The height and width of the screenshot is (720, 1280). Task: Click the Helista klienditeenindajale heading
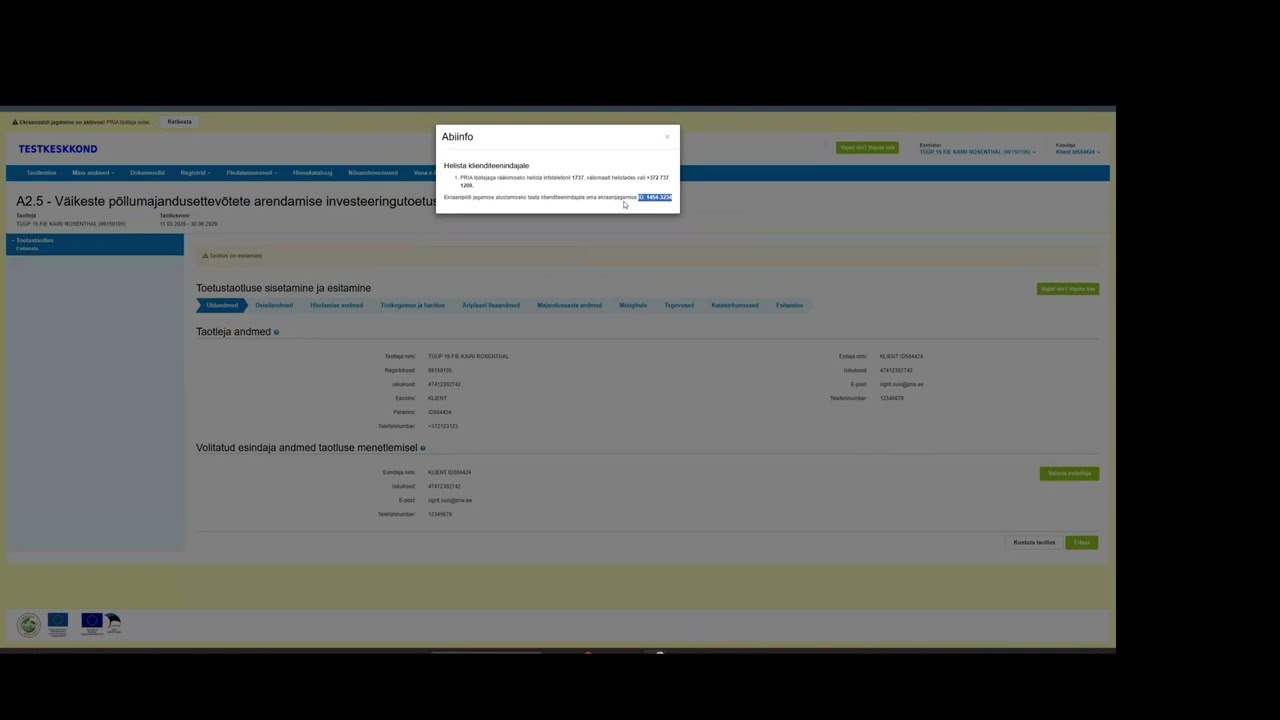[486, 165]
